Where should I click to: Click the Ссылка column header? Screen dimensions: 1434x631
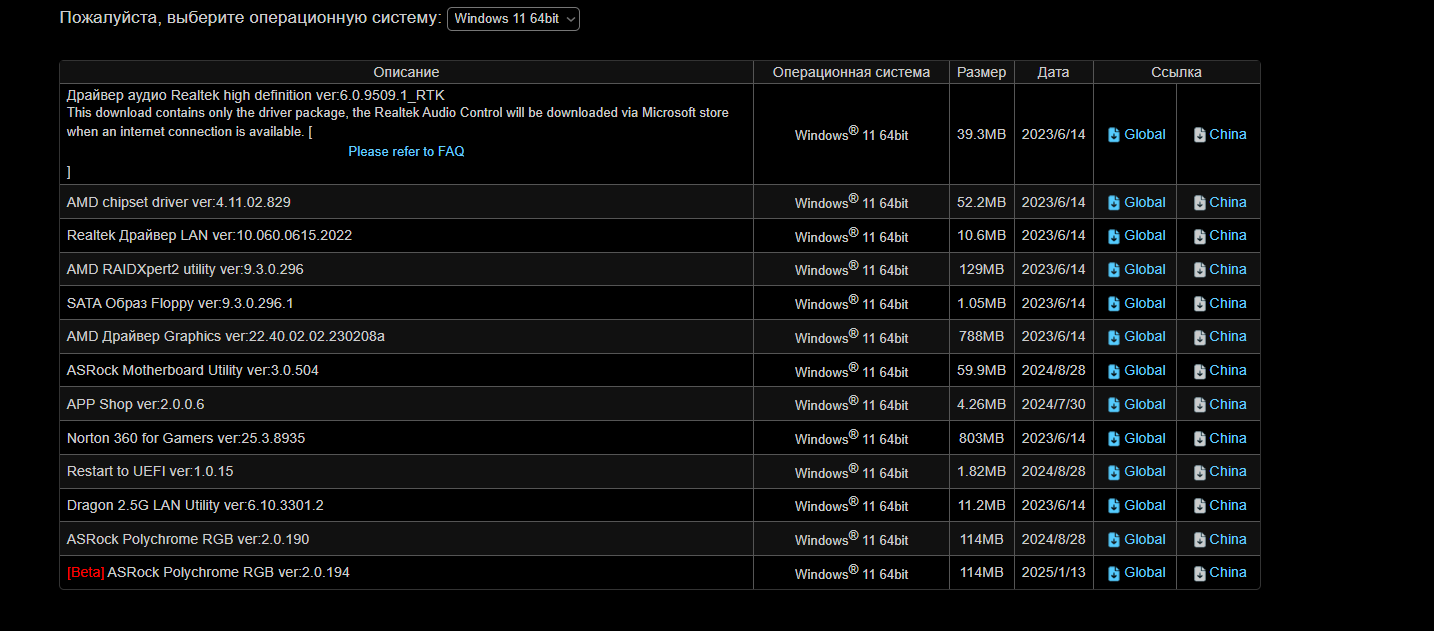[1177, 72]
